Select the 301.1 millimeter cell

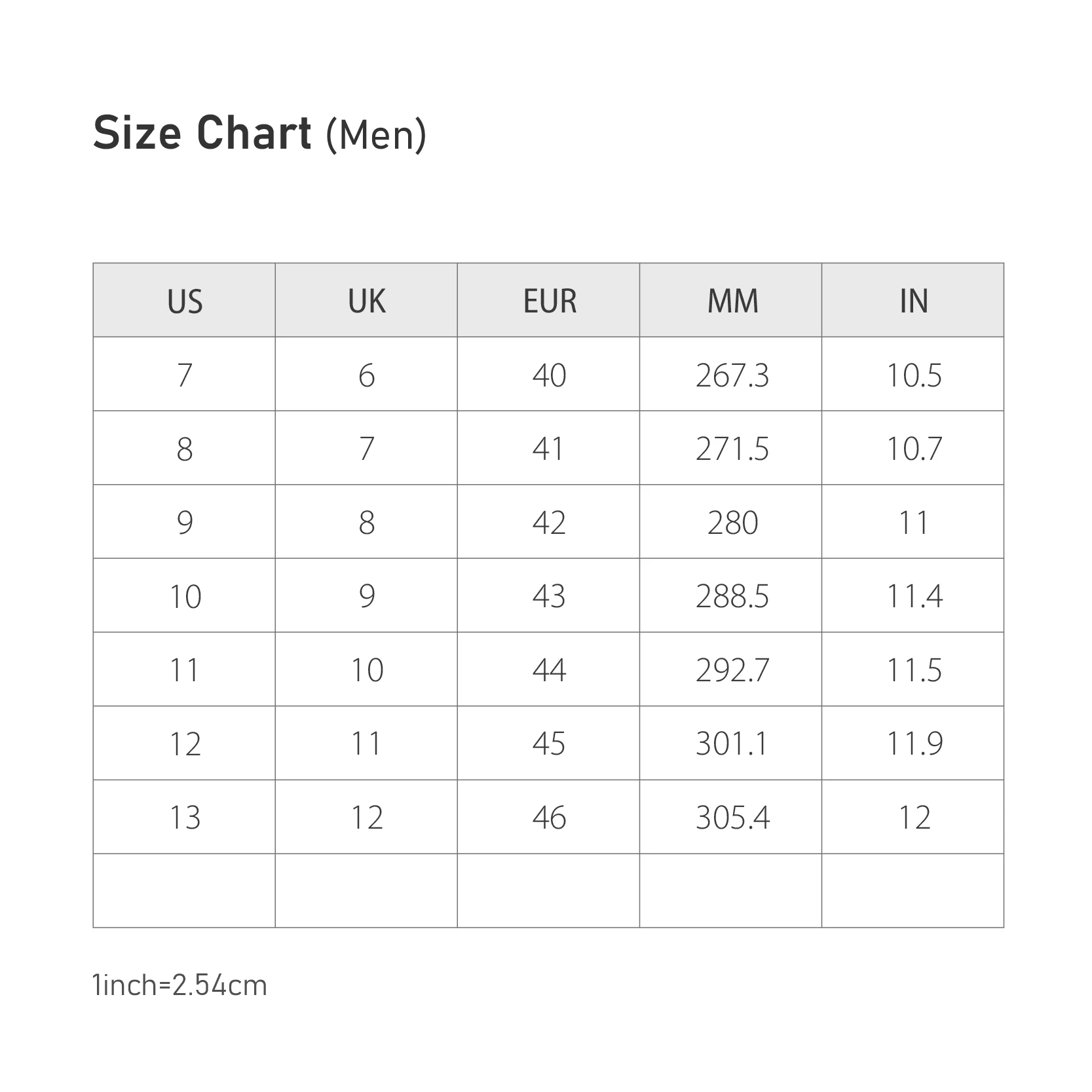tap(732, 744)
